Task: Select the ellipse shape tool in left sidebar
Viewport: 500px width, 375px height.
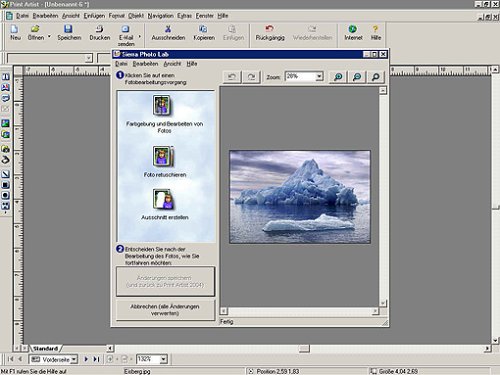Action: [6, 195]
